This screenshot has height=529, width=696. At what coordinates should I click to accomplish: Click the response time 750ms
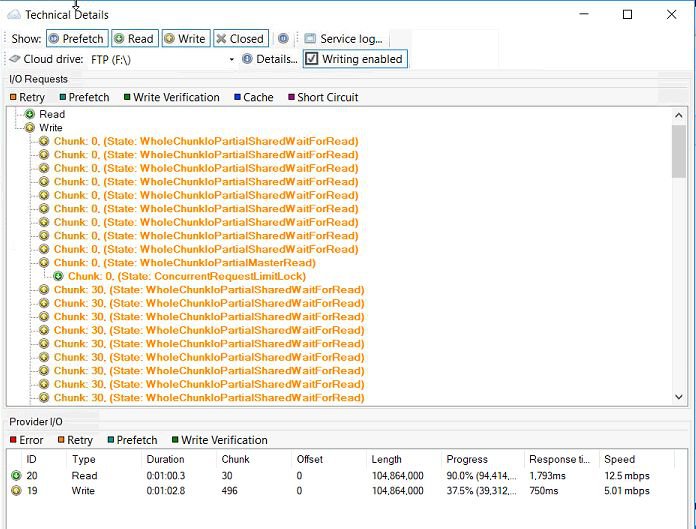(x=543, y=491)
